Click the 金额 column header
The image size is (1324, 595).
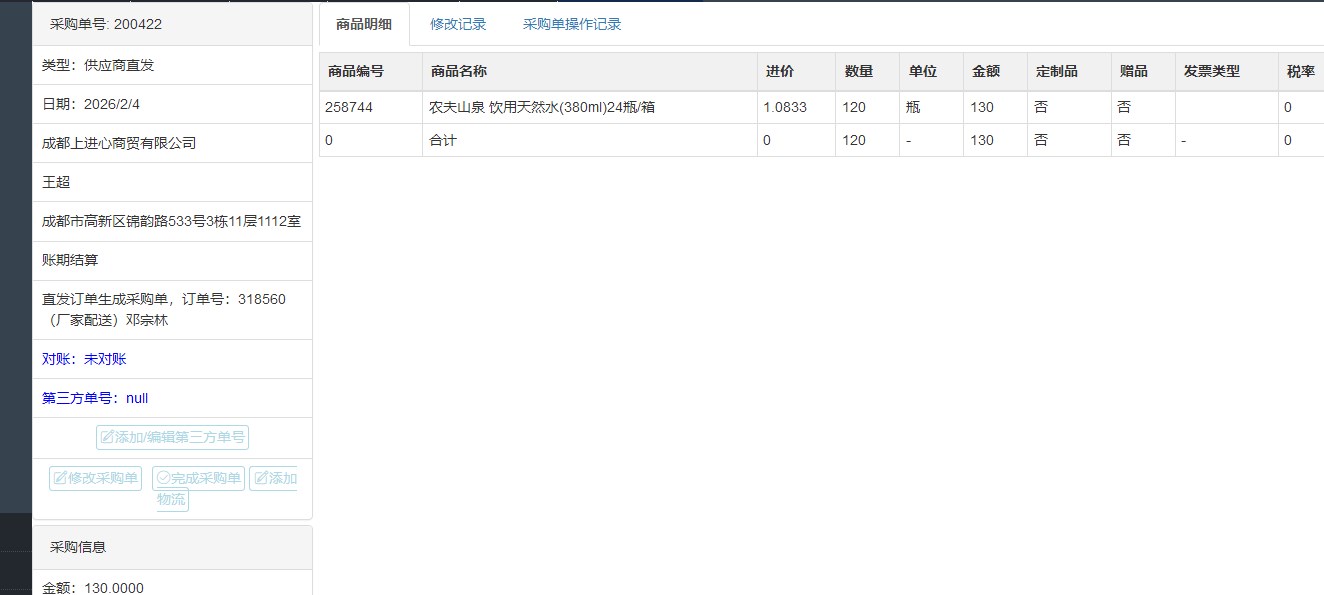click(x=986, y=71)
